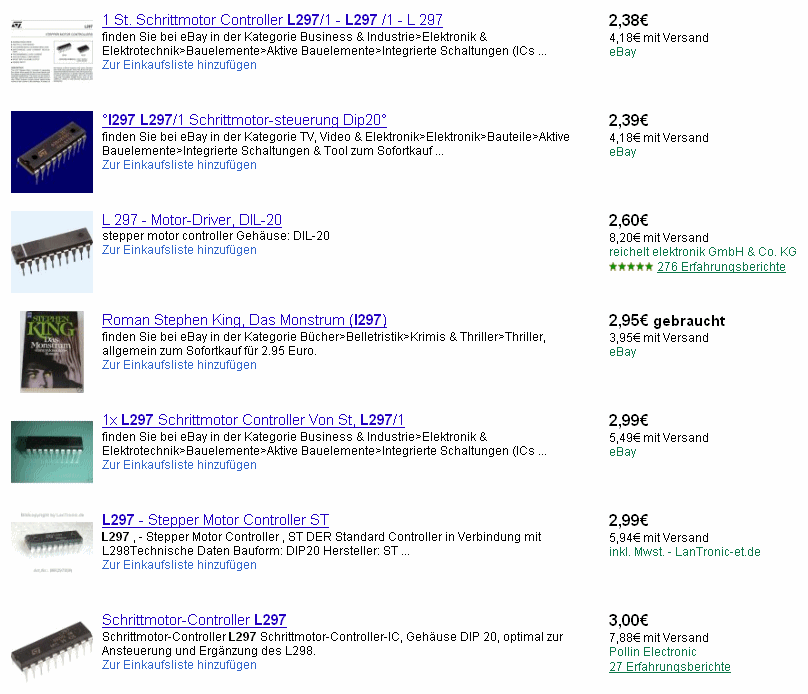Click chip on blue background thumbnail
This screenshot has height=694, width=808.
52,152
